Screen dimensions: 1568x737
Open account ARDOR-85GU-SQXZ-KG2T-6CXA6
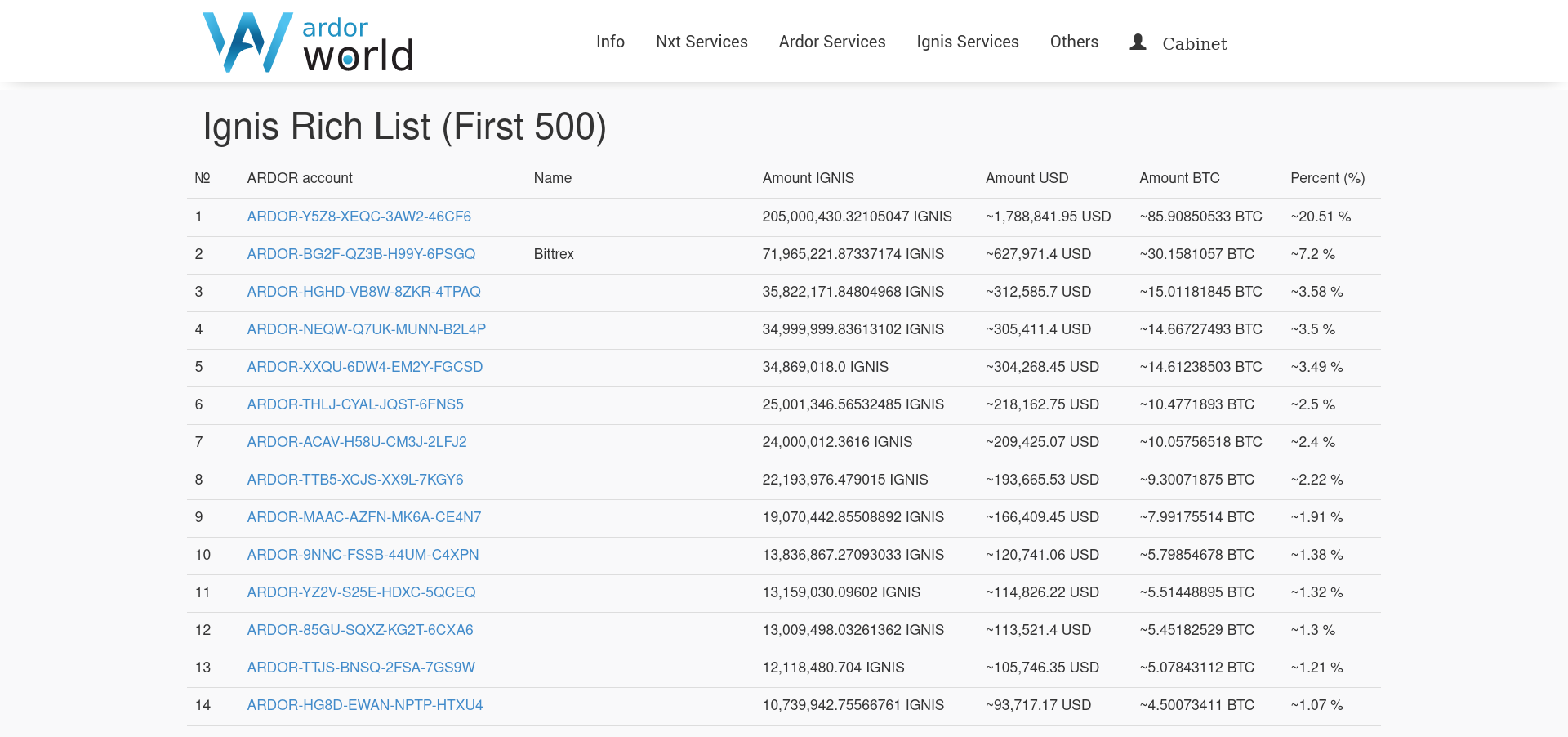pos(360,630)
